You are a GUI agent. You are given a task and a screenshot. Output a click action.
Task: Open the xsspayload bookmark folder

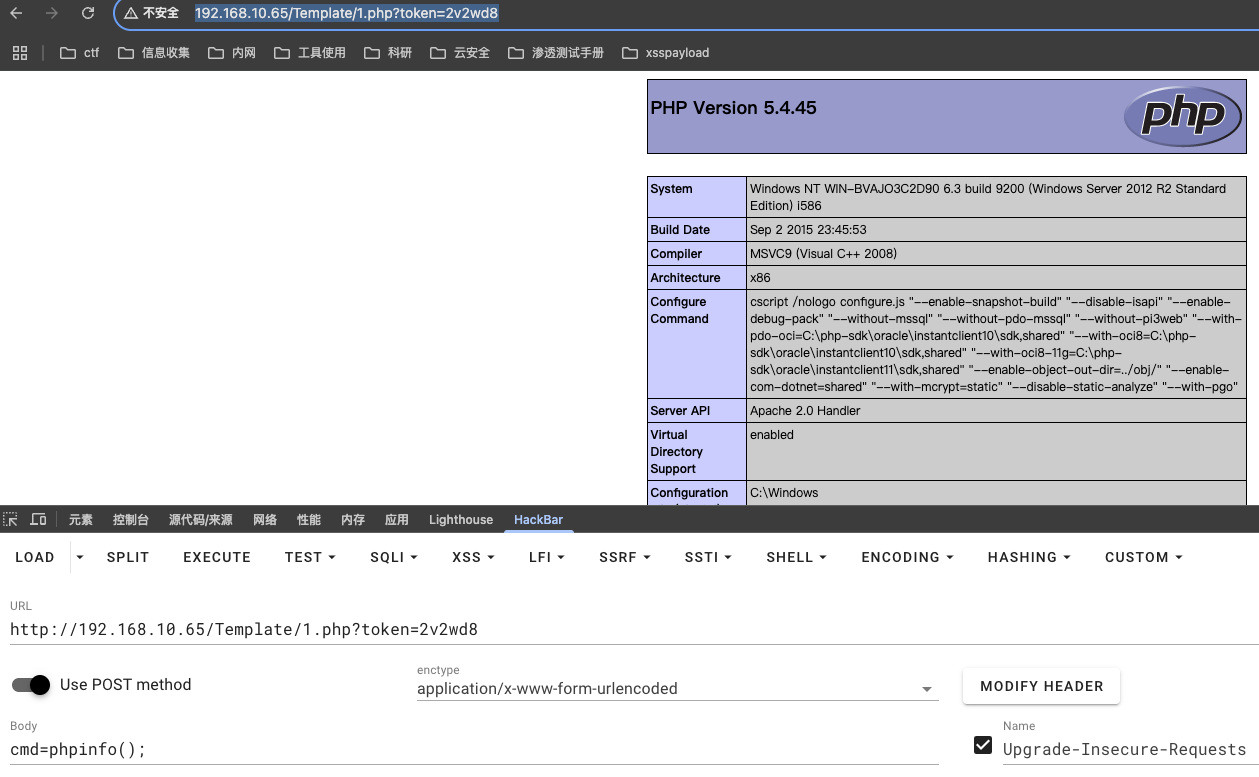[x=665, y=53]
